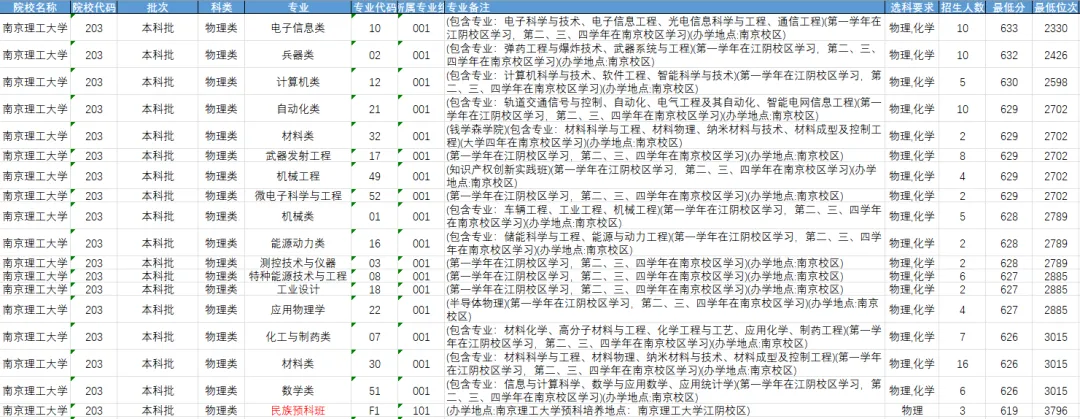The image size is (1080, 419).
Task: Click major code F1 cell
Action: click(375, 411)
